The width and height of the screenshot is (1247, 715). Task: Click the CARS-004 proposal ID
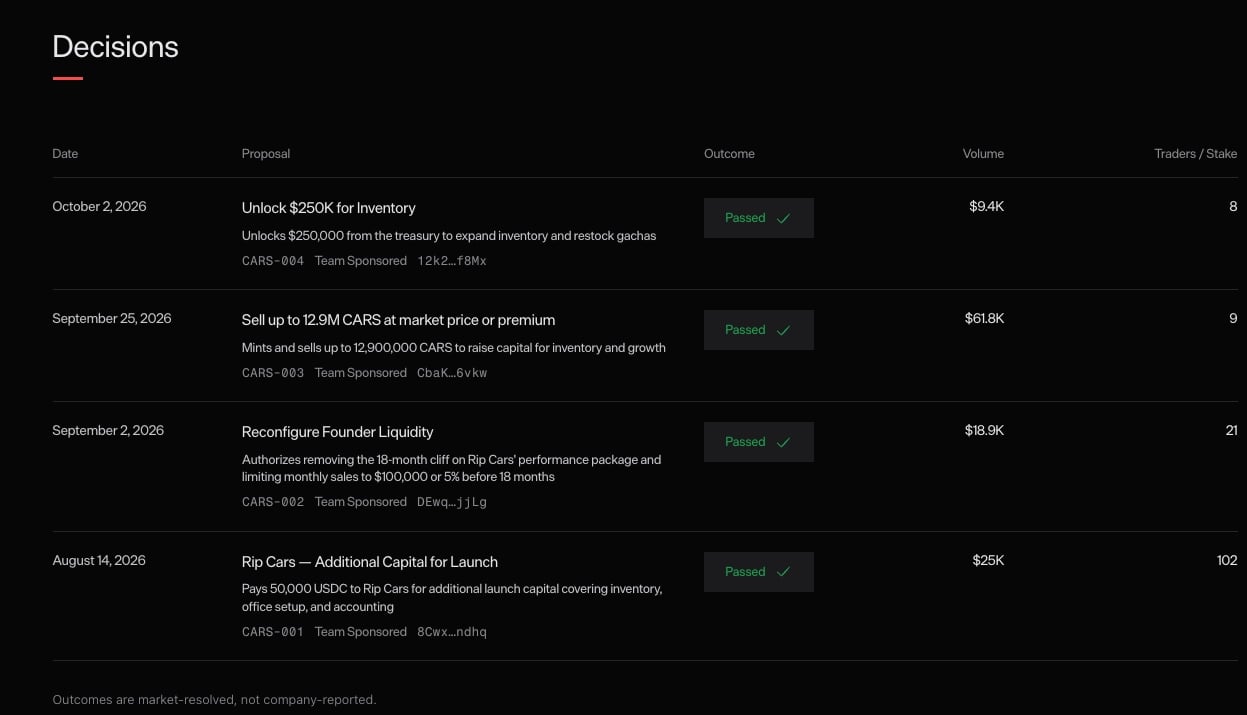[x=273, y=261]
